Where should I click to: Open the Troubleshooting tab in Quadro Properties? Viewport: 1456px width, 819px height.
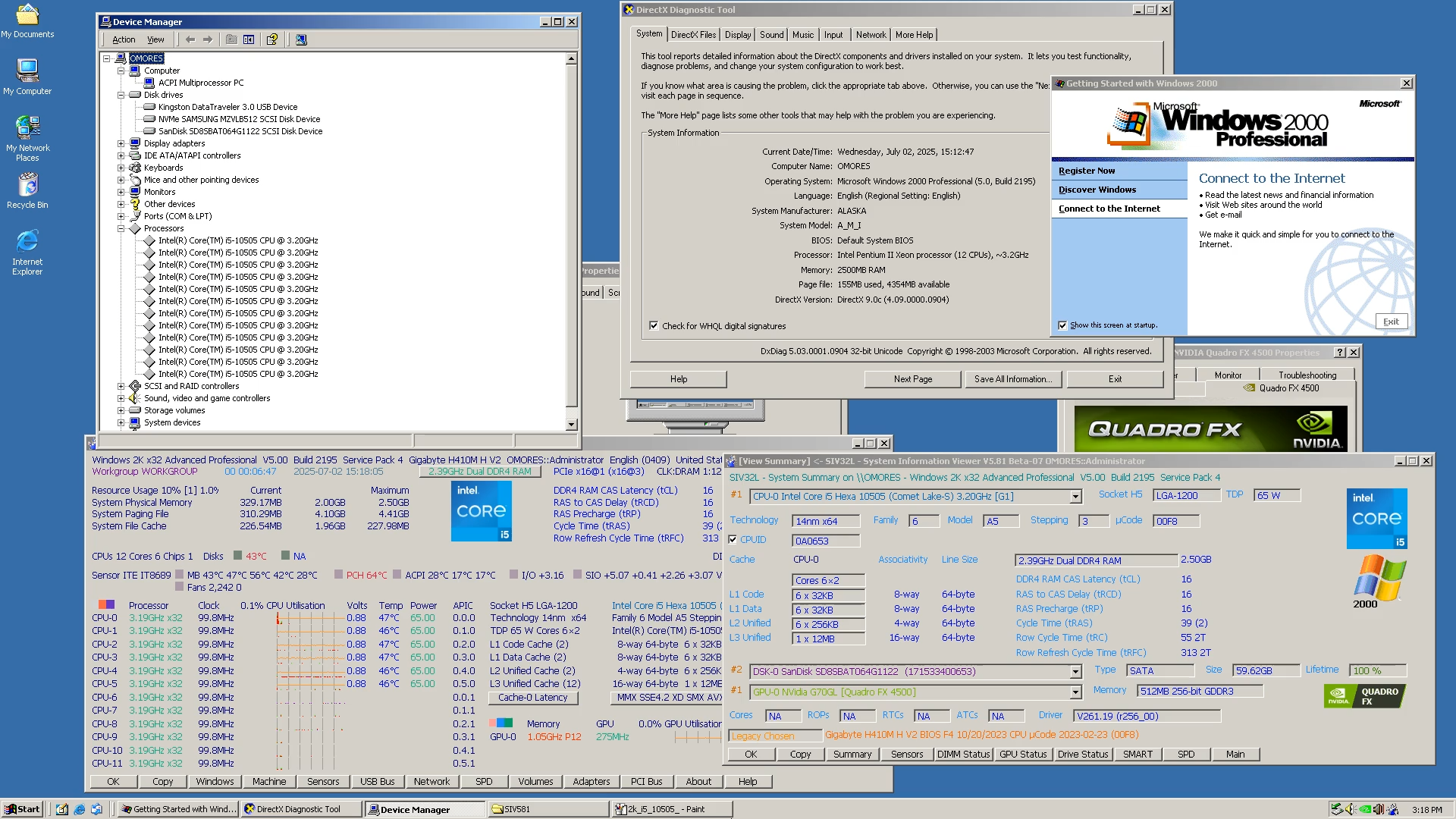[x=1307, y=375]
